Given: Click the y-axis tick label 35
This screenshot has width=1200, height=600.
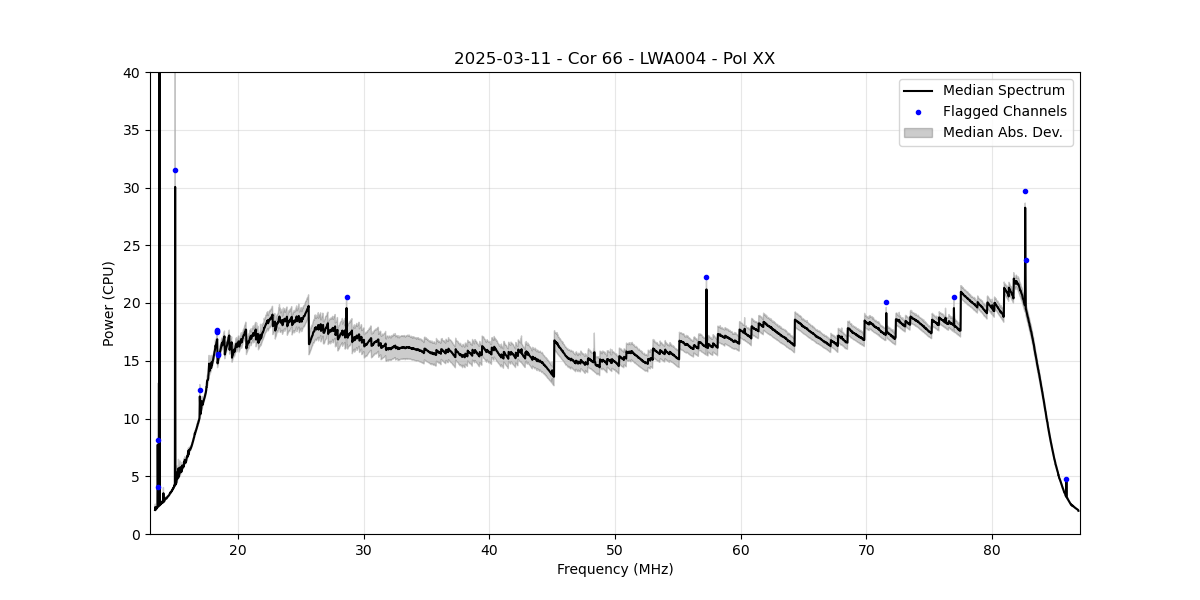Looking at the screenshot, I should pyautogui.click(x=131, y=130).
